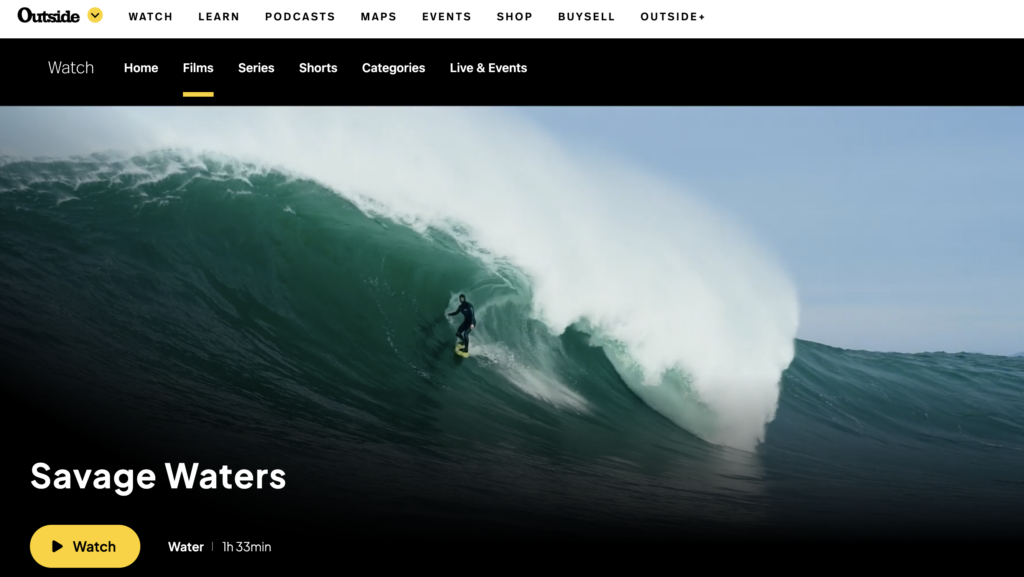Open the Savage Waters film title
This screenshot has width=1024, height=577.
point(158,476)
